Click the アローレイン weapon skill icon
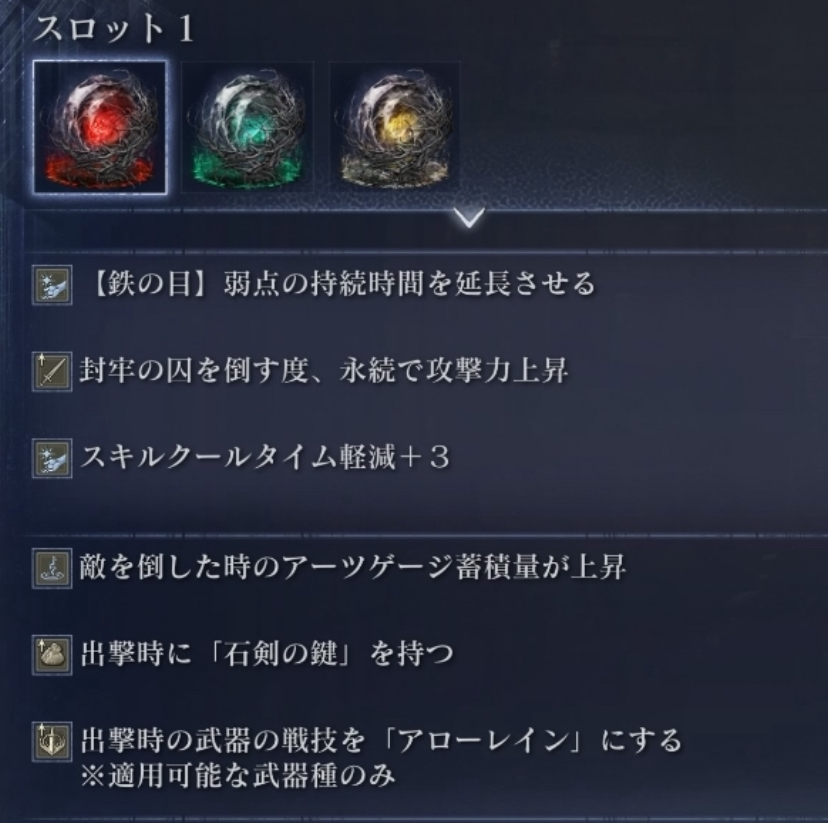Viewport: 828px width, 823px height. (52, 741)
